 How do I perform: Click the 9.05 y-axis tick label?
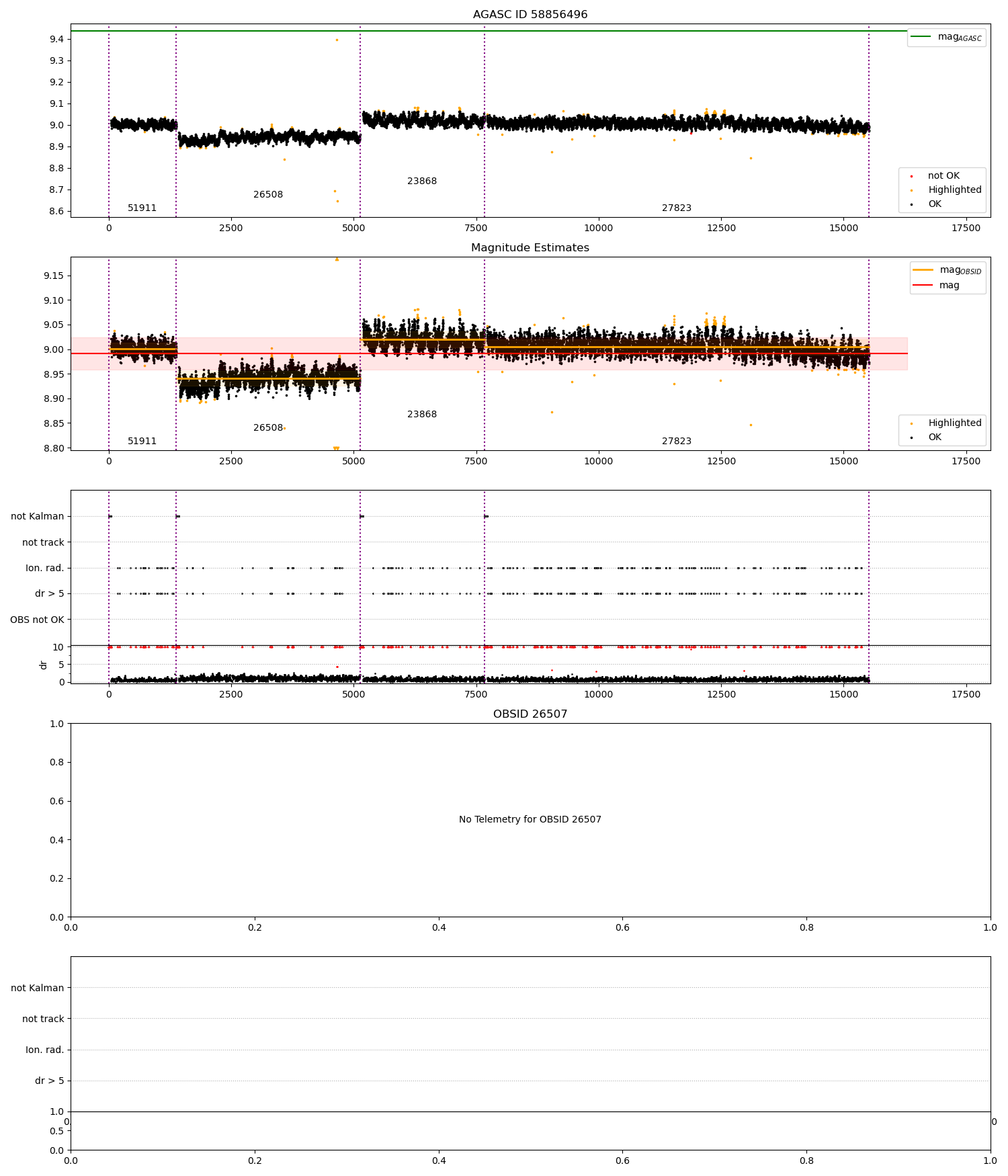click(x=54, y=325)
